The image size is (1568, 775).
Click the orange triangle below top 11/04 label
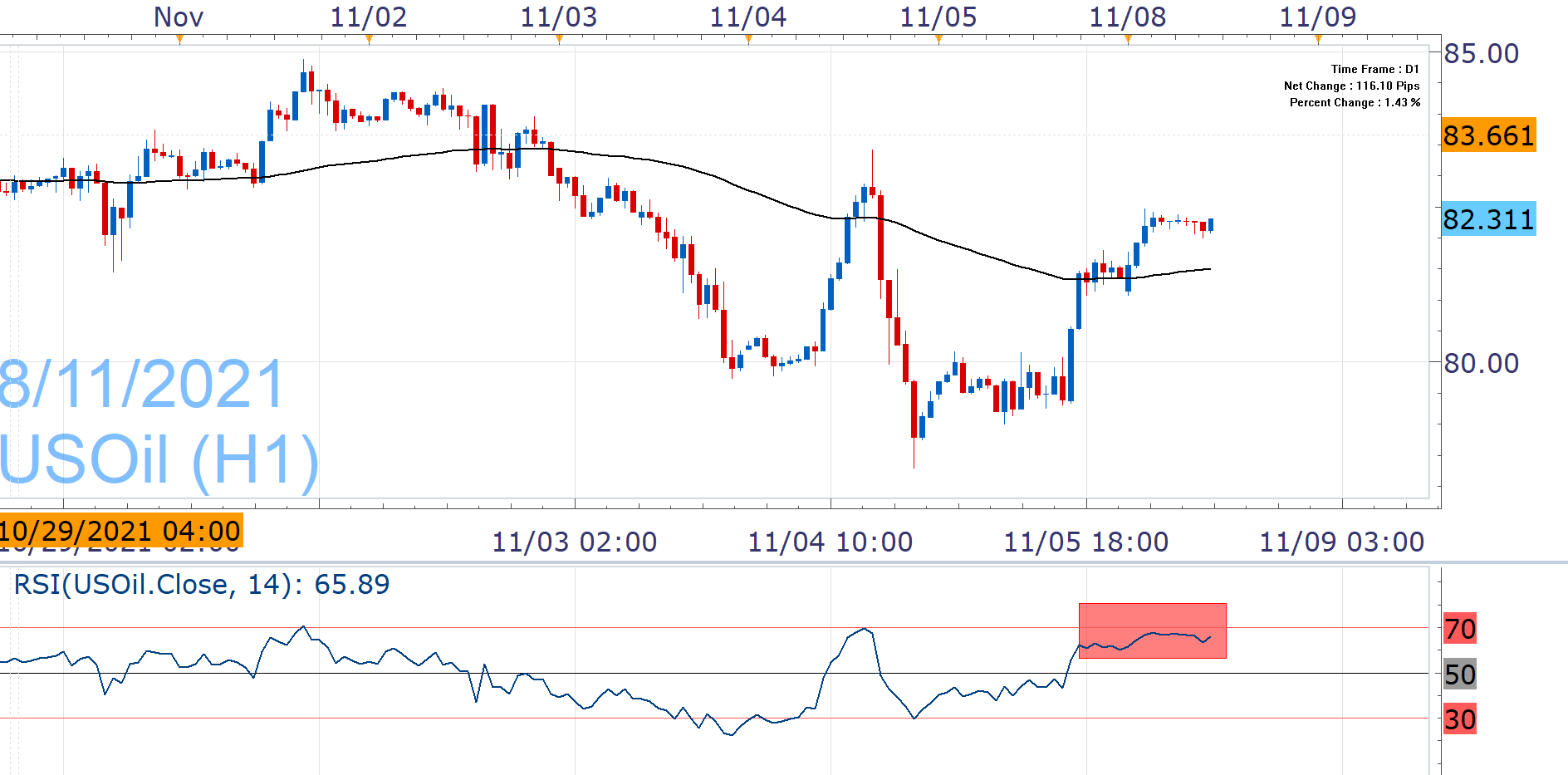coord(748,39)
